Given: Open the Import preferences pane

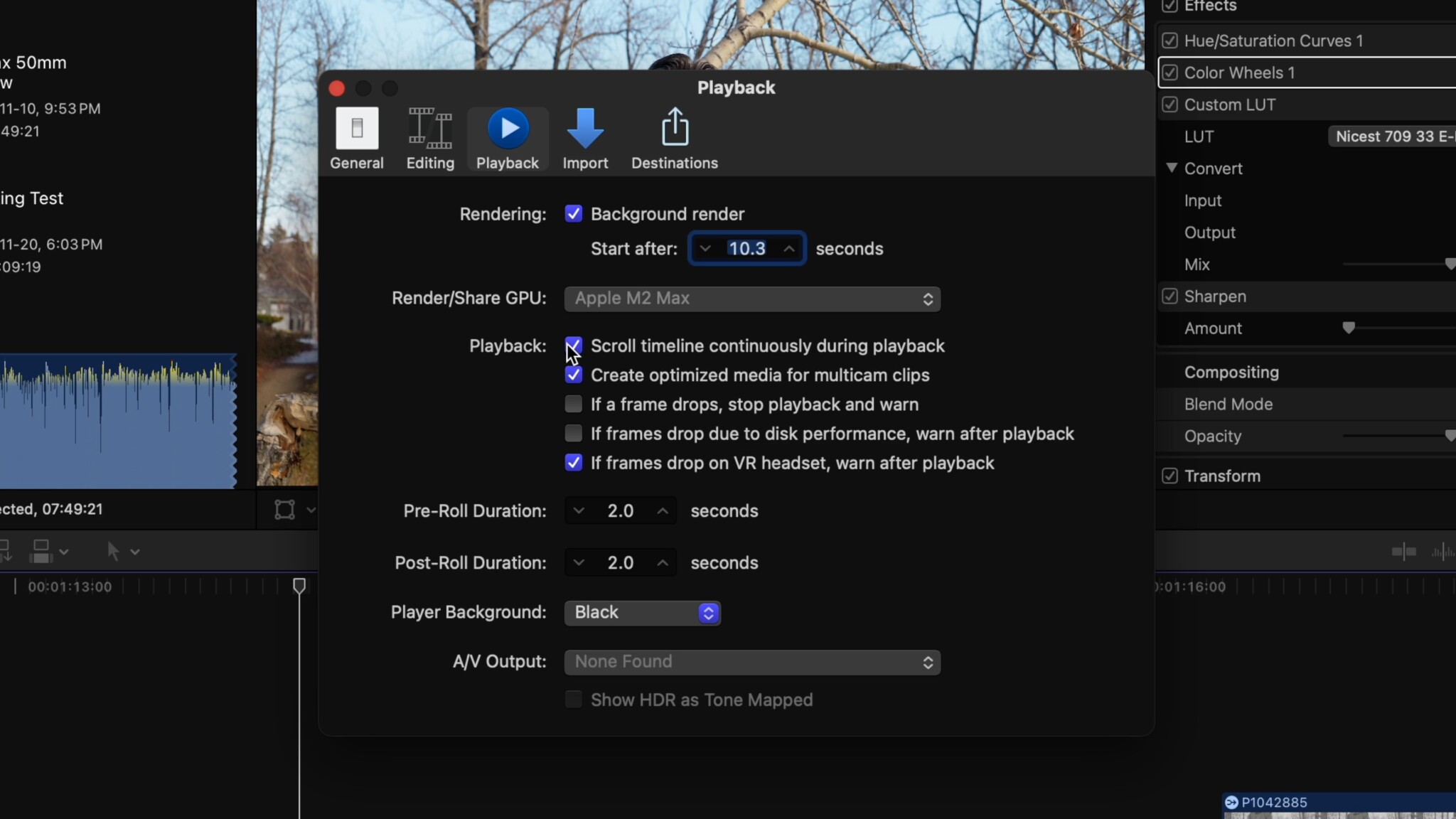Looking at the screenshot, I should 585,139.
